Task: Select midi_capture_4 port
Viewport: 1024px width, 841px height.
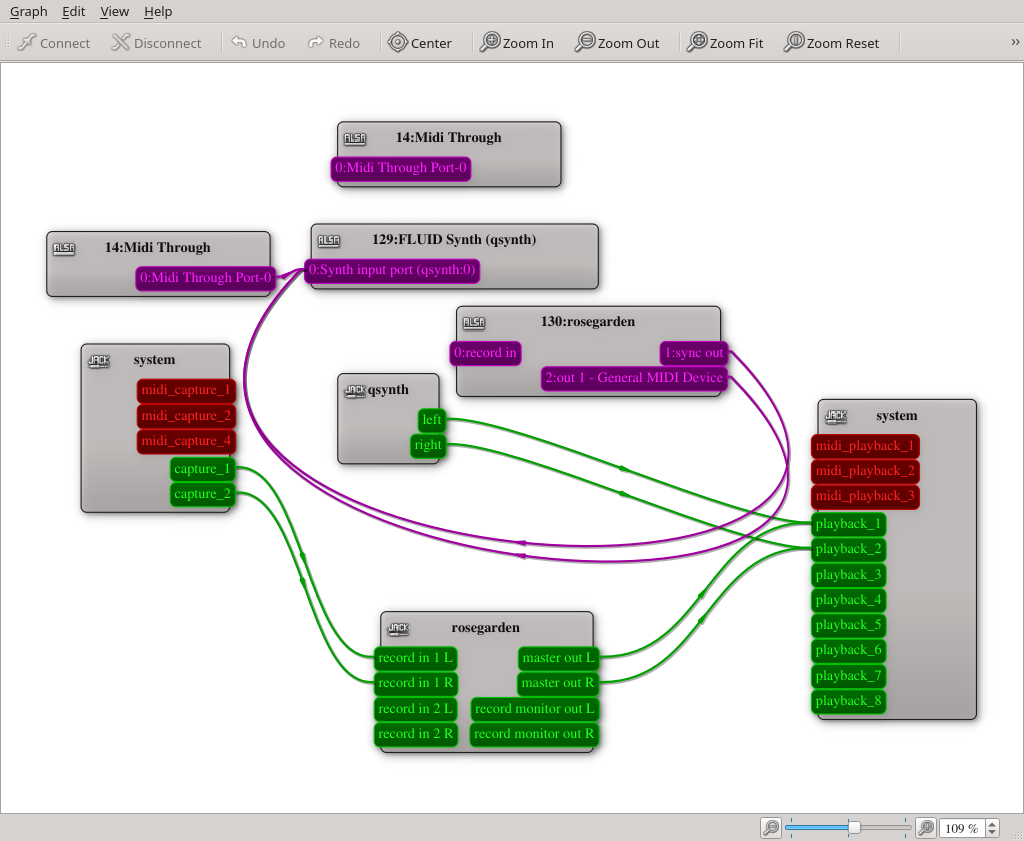Action: tap(186, 441)
